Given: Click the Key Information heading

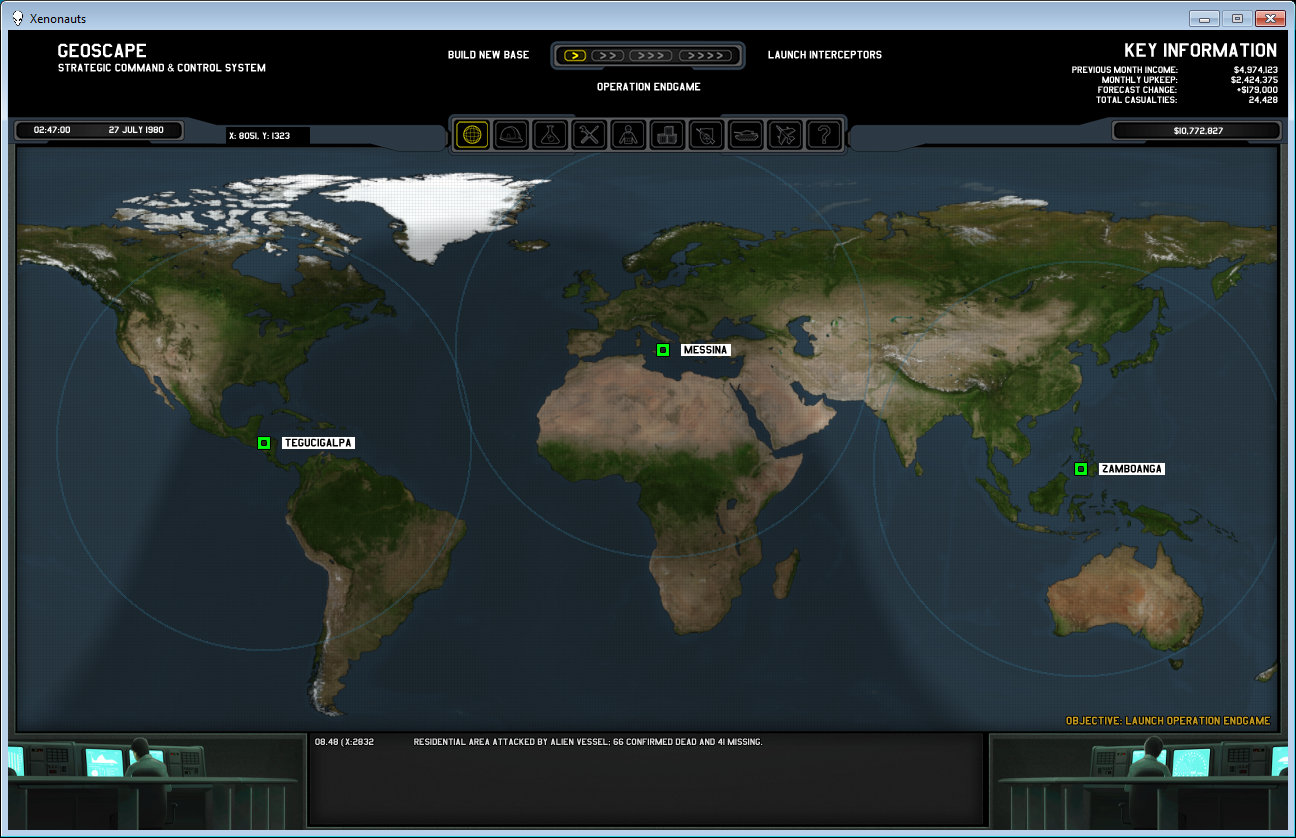Looking at the screenshot, I should tap(1200, 51).
